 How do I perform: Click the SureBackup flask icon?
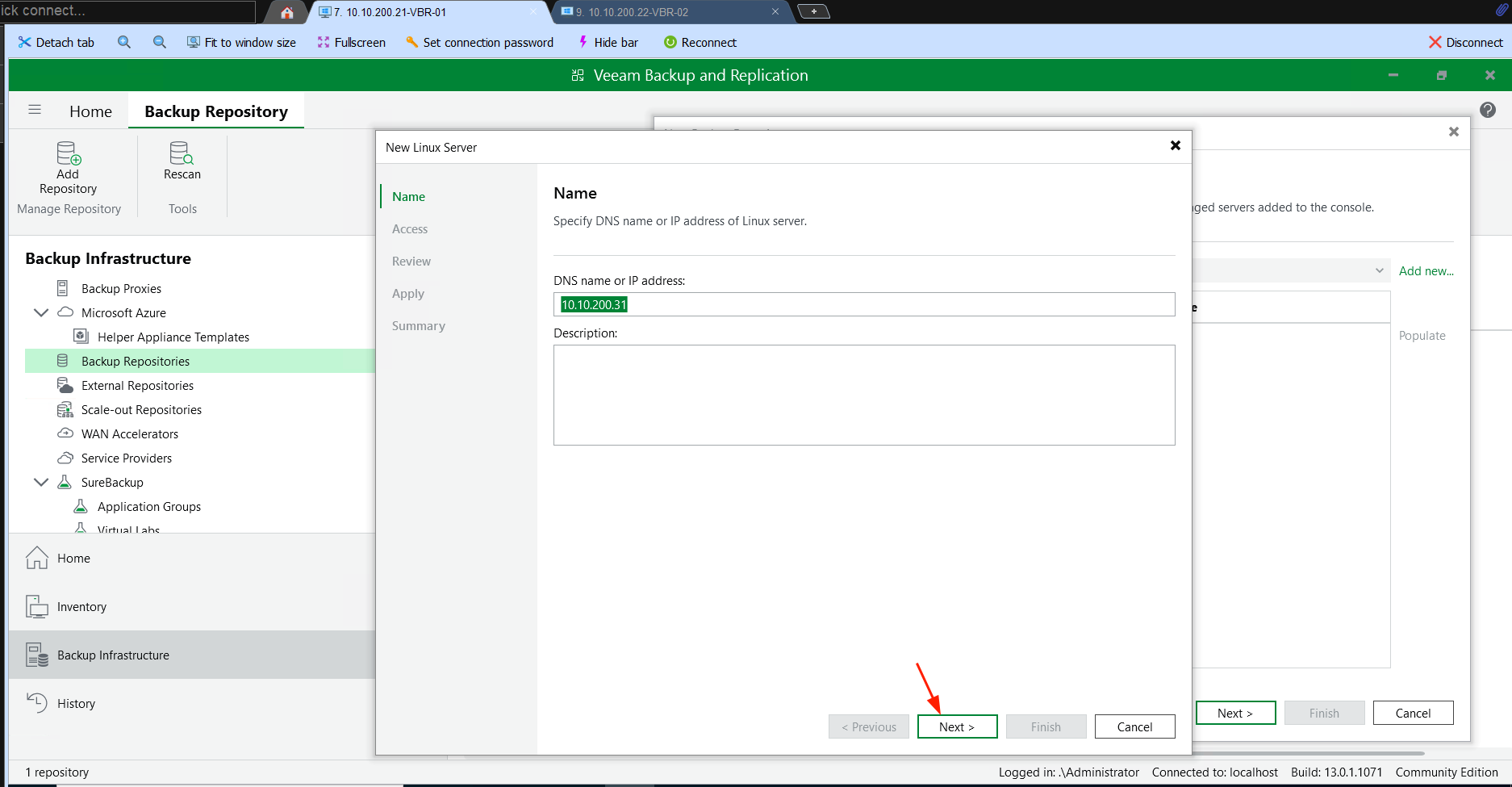(65, 482)
